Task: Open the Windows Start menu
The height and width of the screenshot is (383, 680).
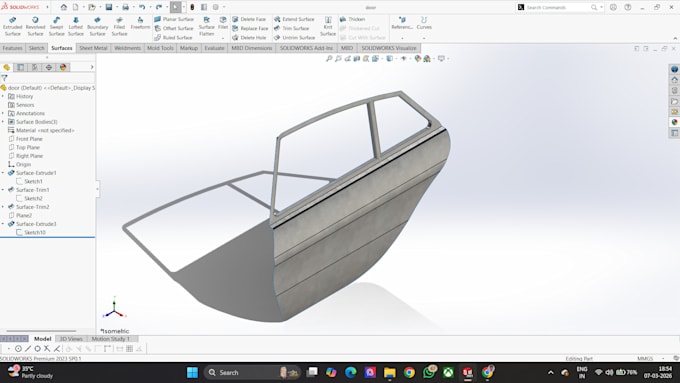Action: coord(192,372)
